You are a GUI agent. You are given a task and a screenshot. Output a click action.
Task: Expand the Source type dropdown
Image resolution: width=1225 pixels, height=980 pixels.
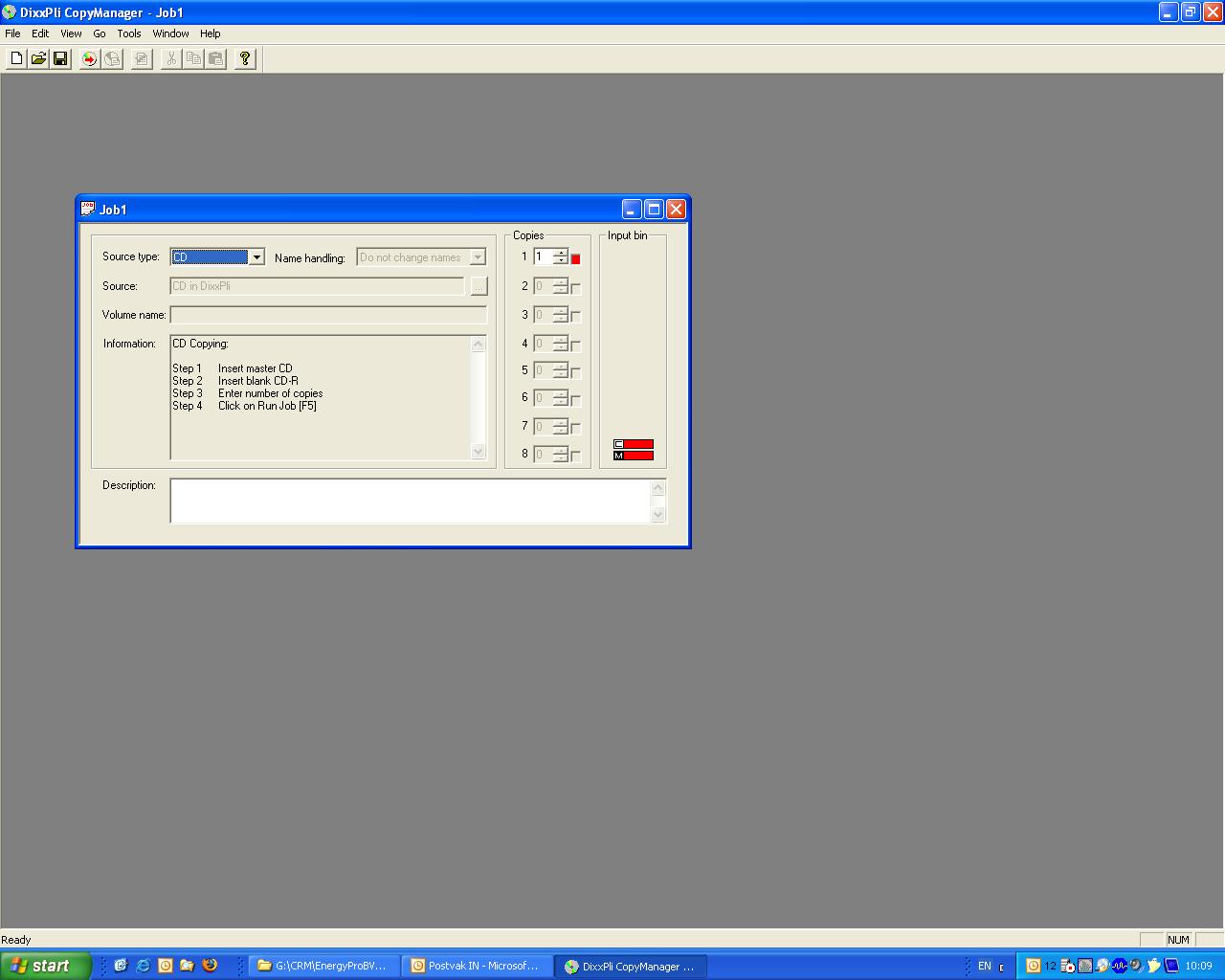256,257
